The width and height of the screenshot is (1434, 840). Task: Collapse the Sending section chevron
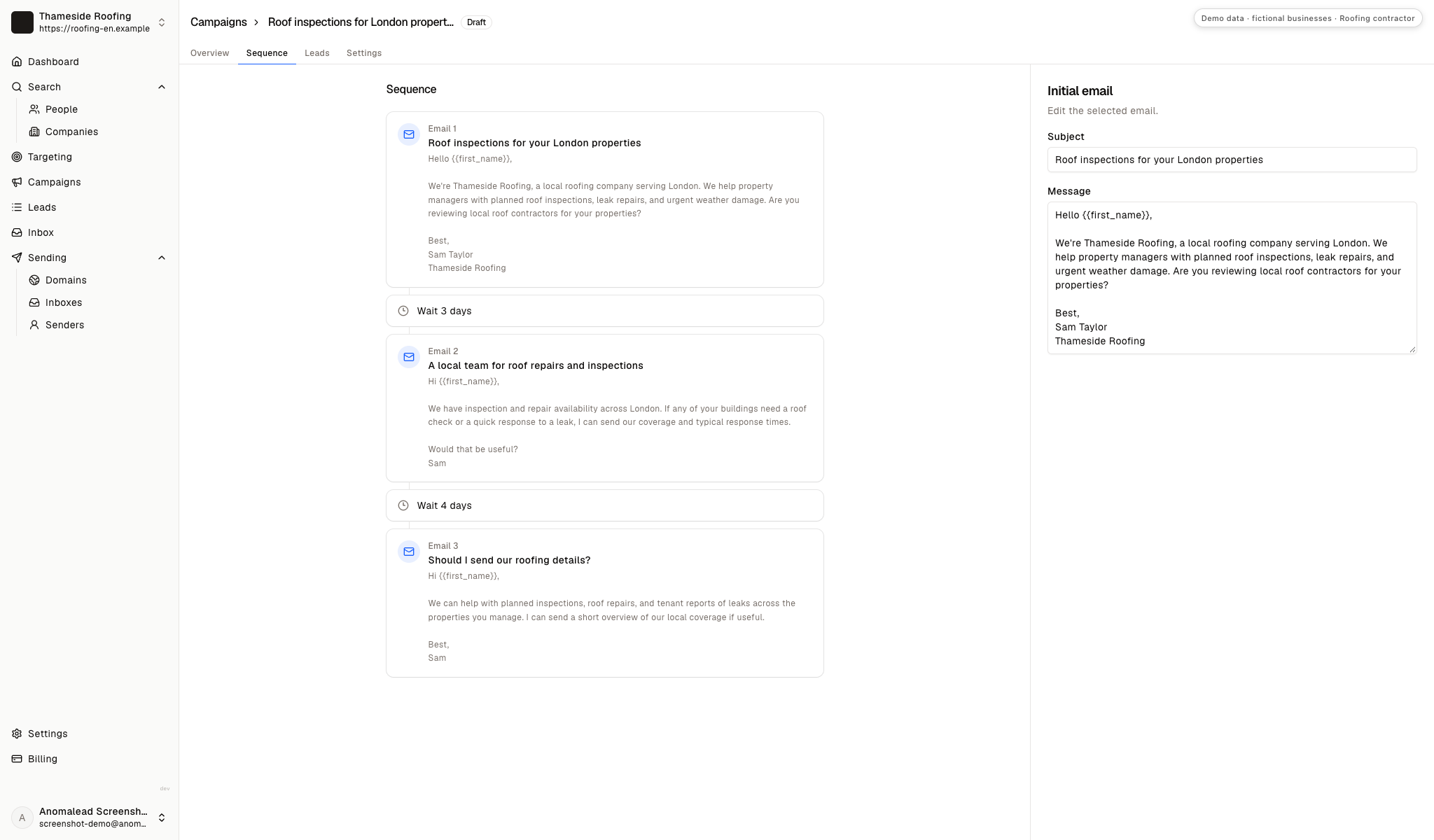[162, 258]
